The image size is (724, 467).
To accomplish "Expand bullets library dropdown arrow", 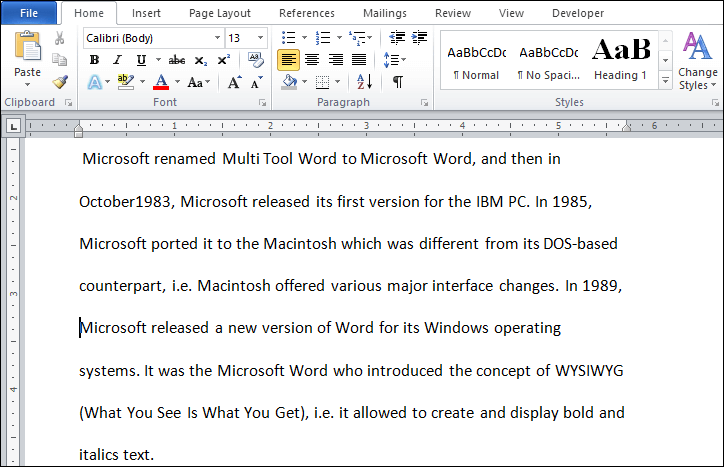I will pos(304,37).
